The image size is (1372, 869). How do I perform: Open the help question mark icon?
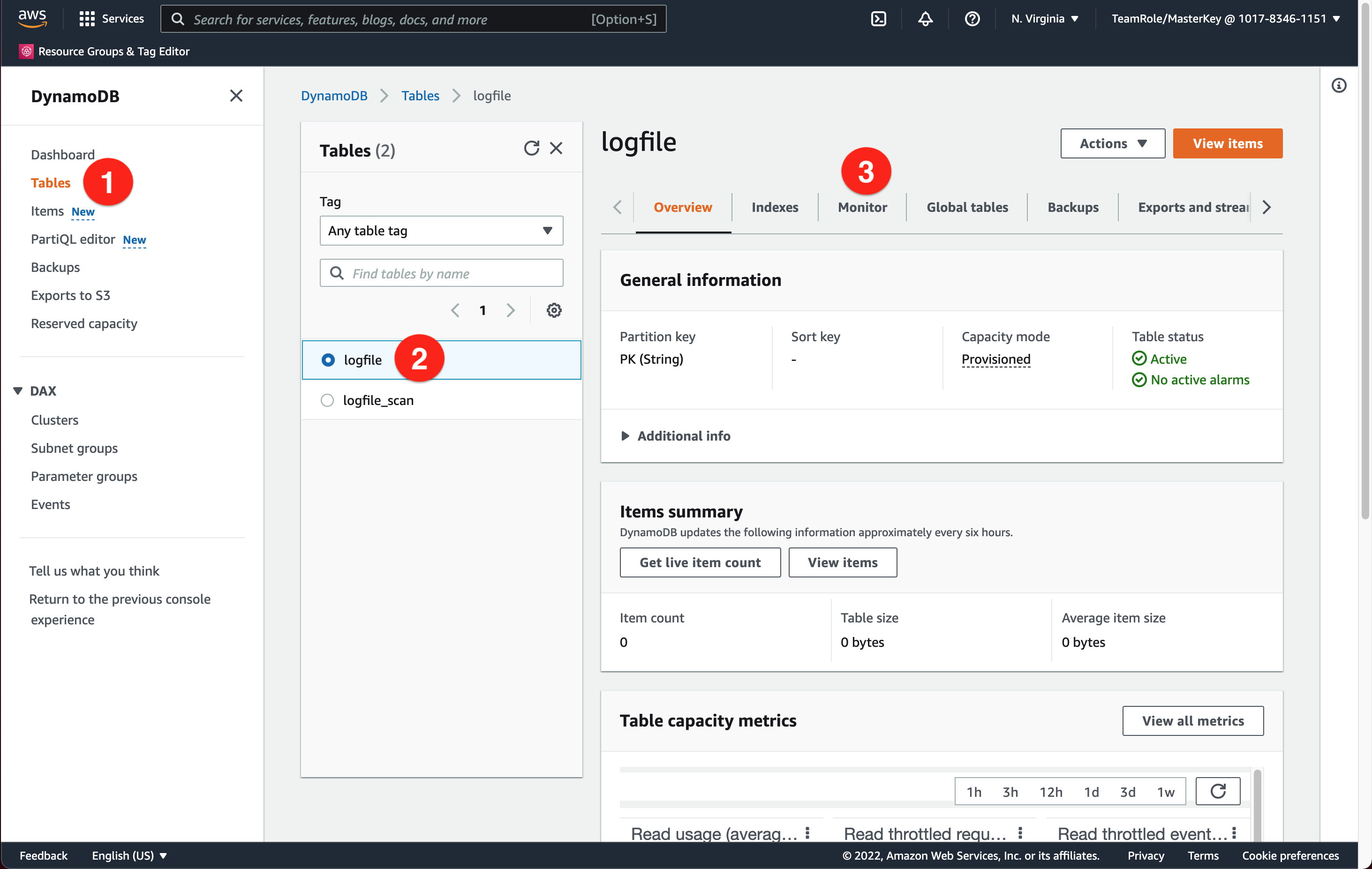click(x=972, y=19)
